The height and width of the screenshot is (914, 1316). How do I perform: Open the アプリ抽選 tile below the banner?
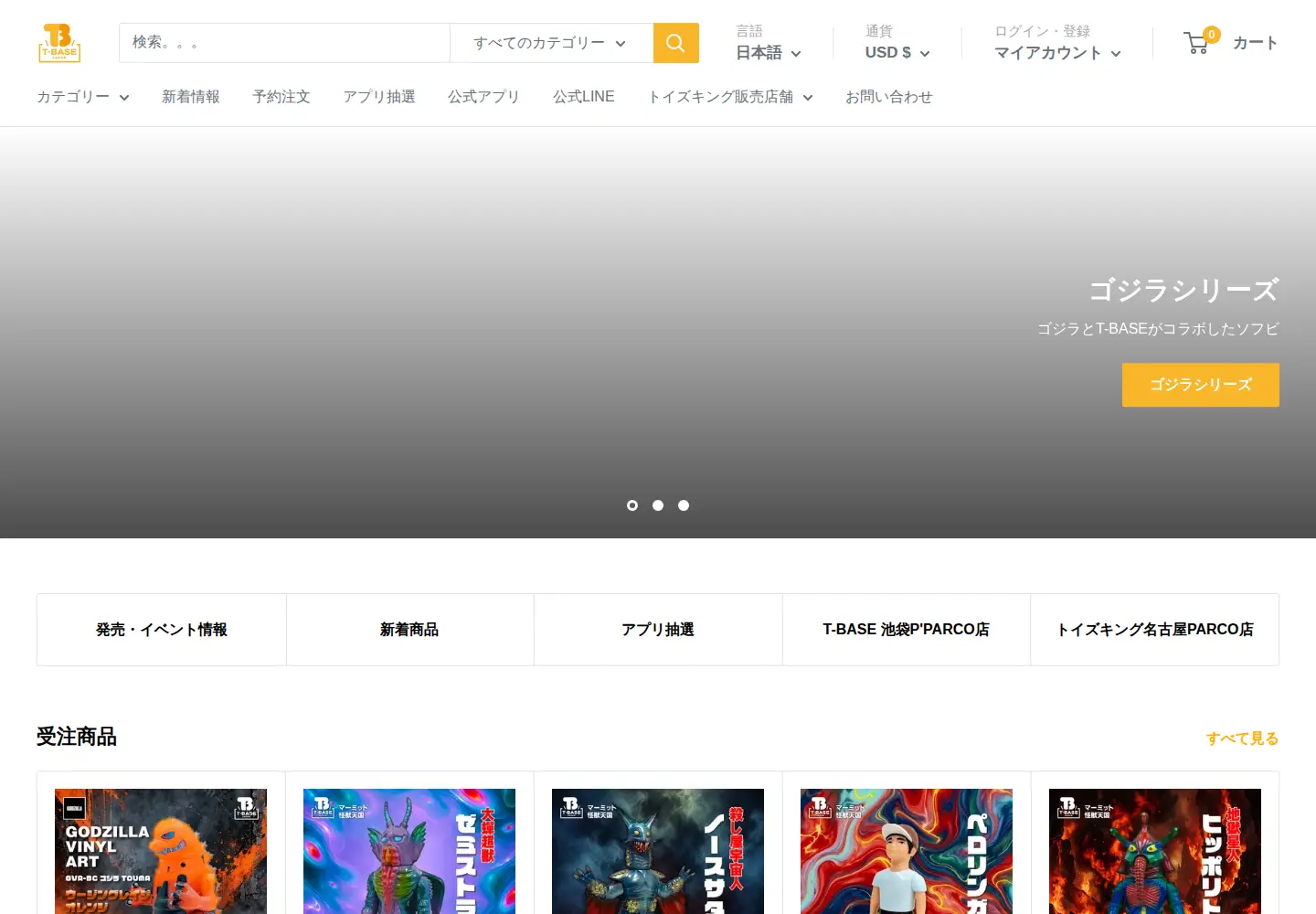coord(658,630)
